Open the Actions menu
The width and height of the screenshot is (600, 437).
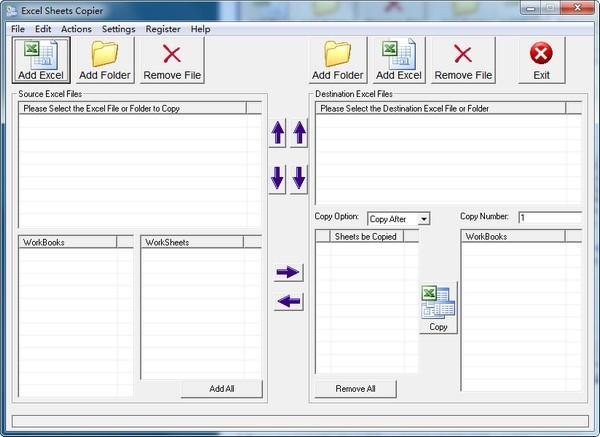coord(76,29)
